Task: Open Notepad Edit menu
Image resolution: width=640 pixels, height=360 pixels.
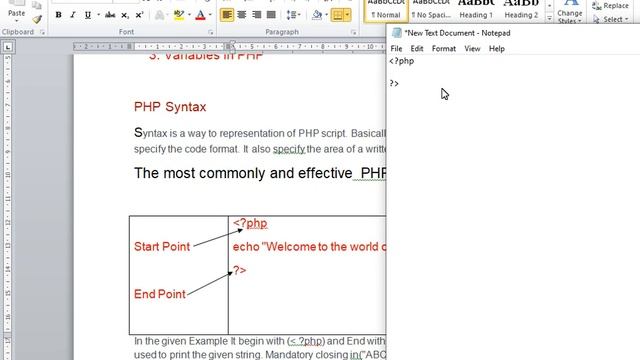Action: (417, 49)
